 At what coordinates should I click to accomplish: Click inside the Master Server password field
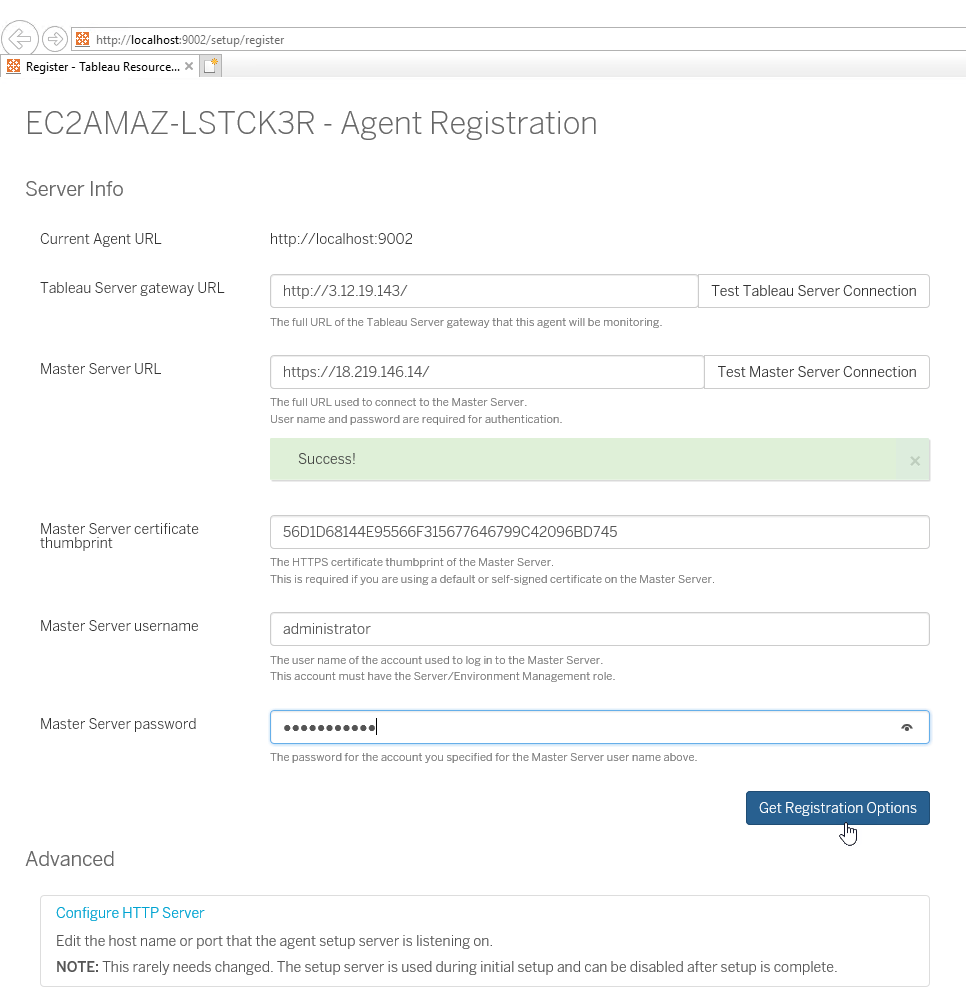point(580,728)
